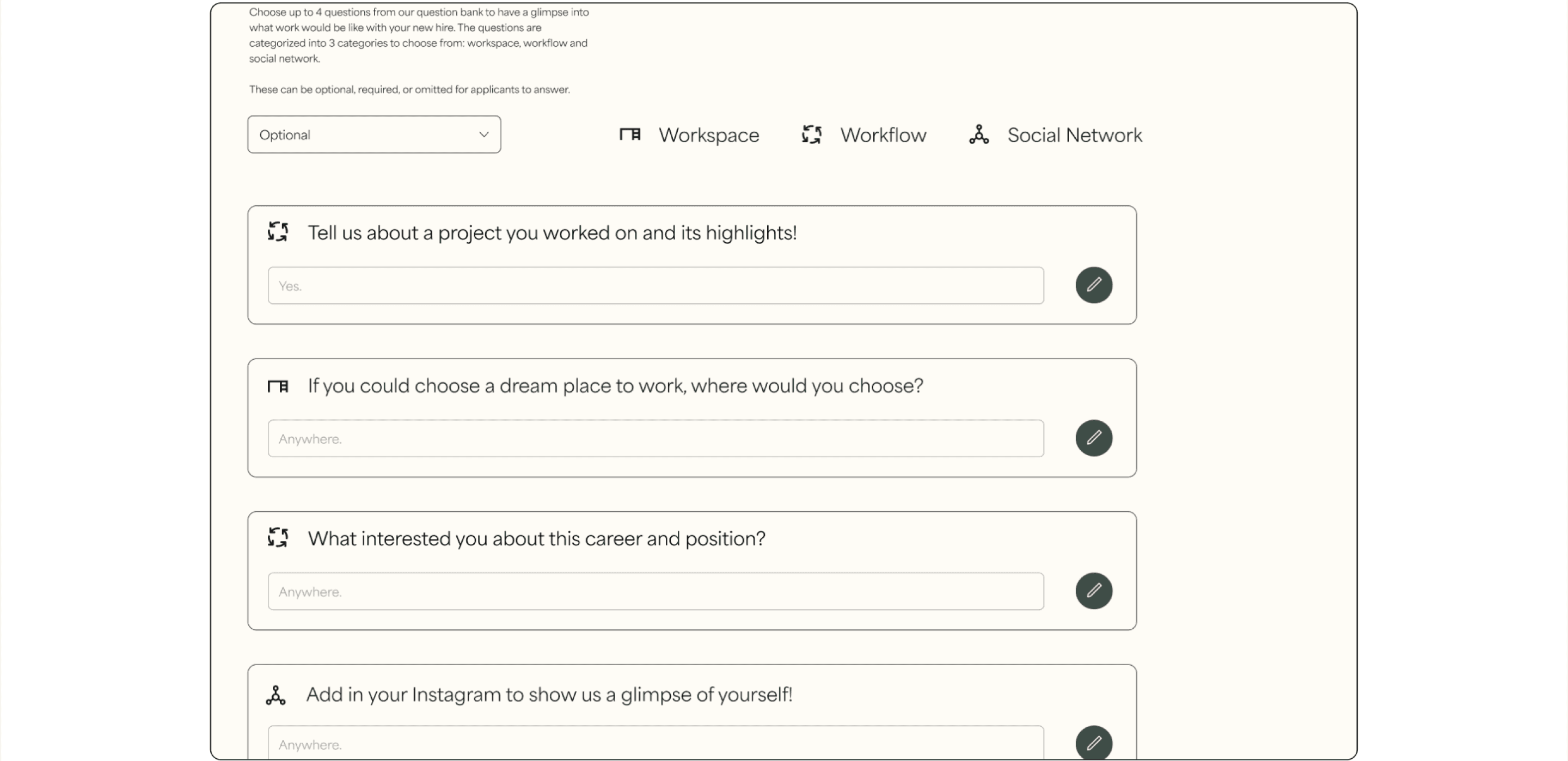The width and height of the screenshot is (1568, 761).
Task: Select the Social Network category label
Action: tap(1074, 135)
